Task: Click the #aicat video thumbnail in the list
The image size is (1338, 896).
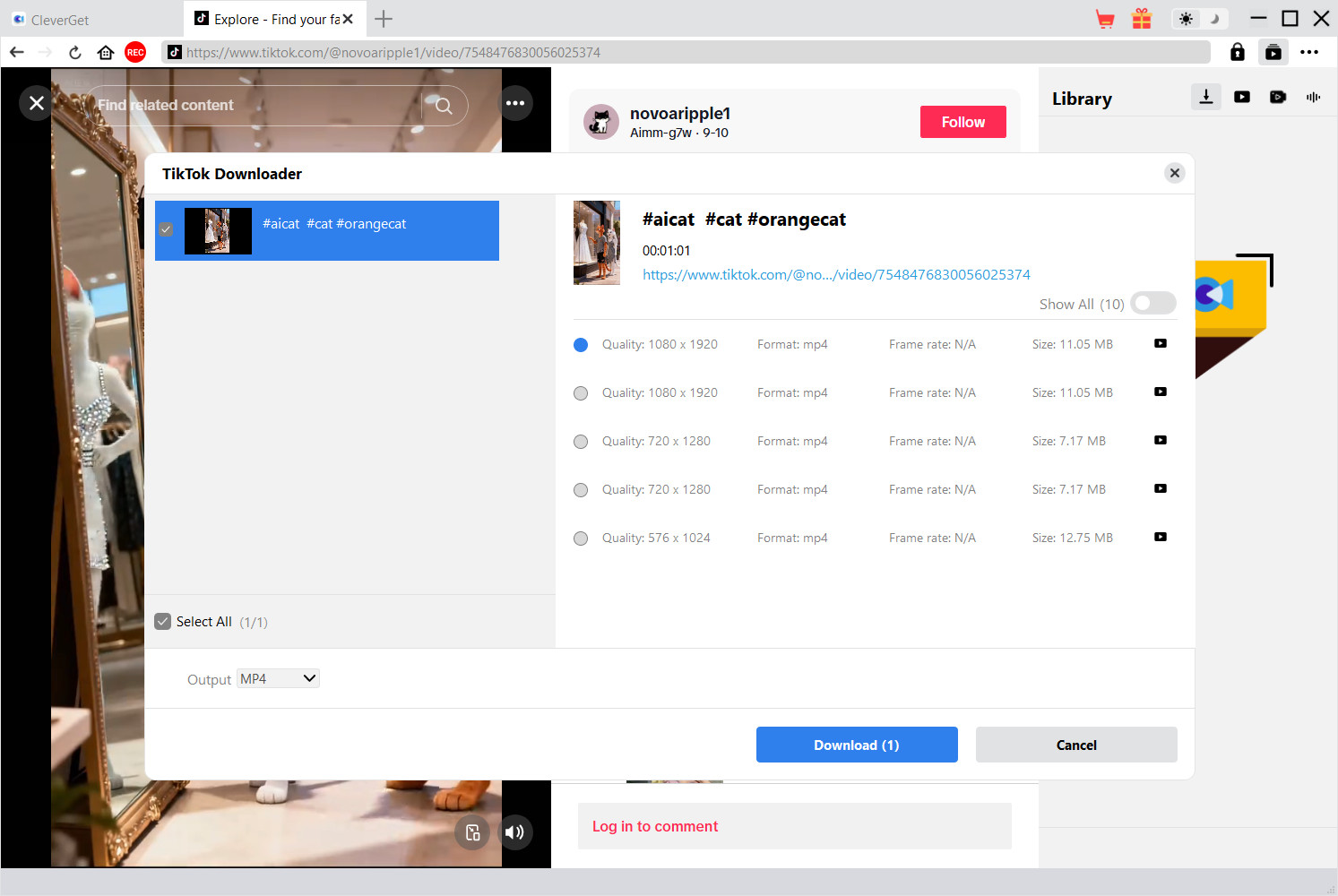Action: pos(218,230)
